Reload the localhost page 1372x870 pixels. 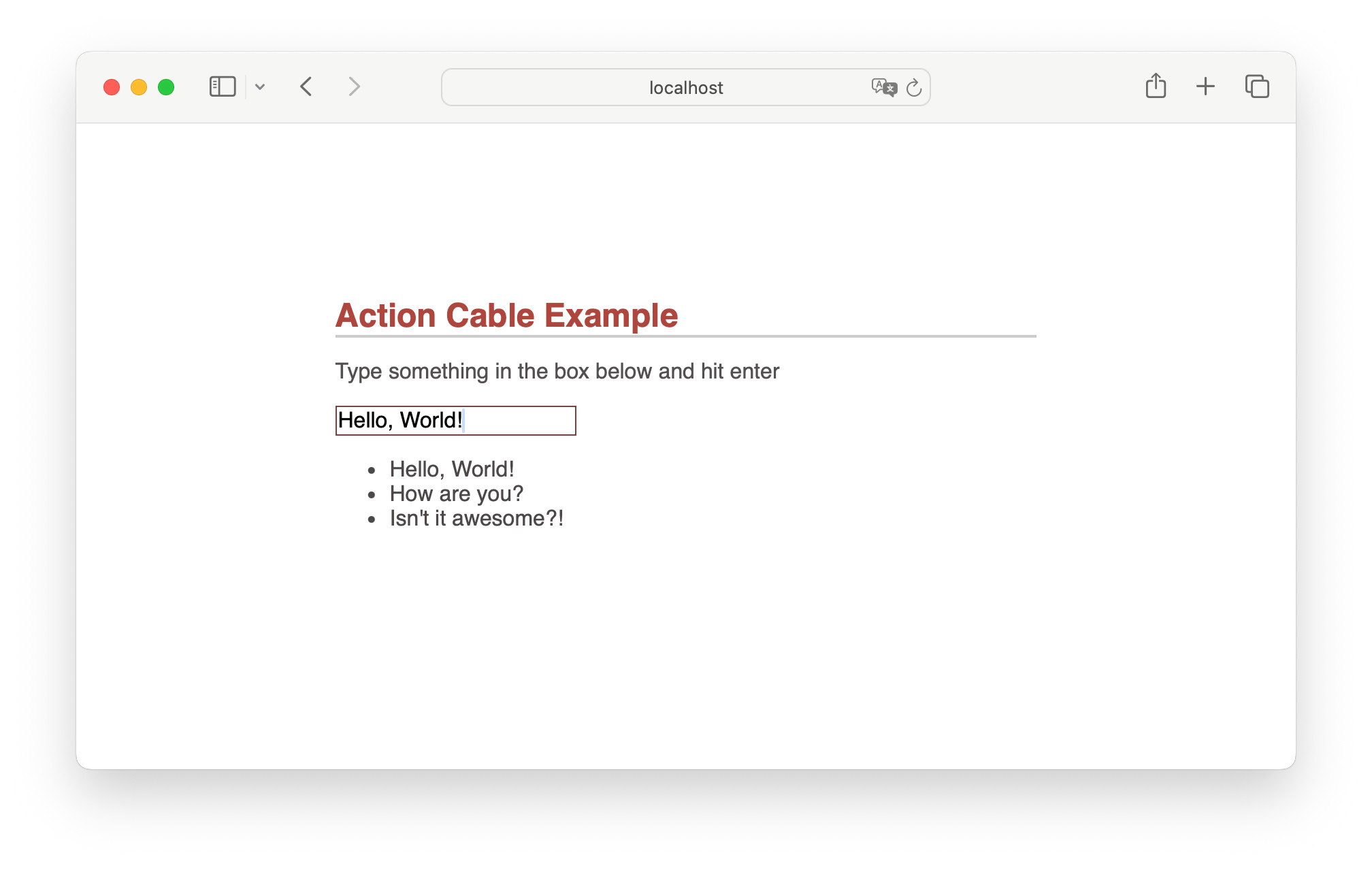pyautogui.click(x=914, y=87)
